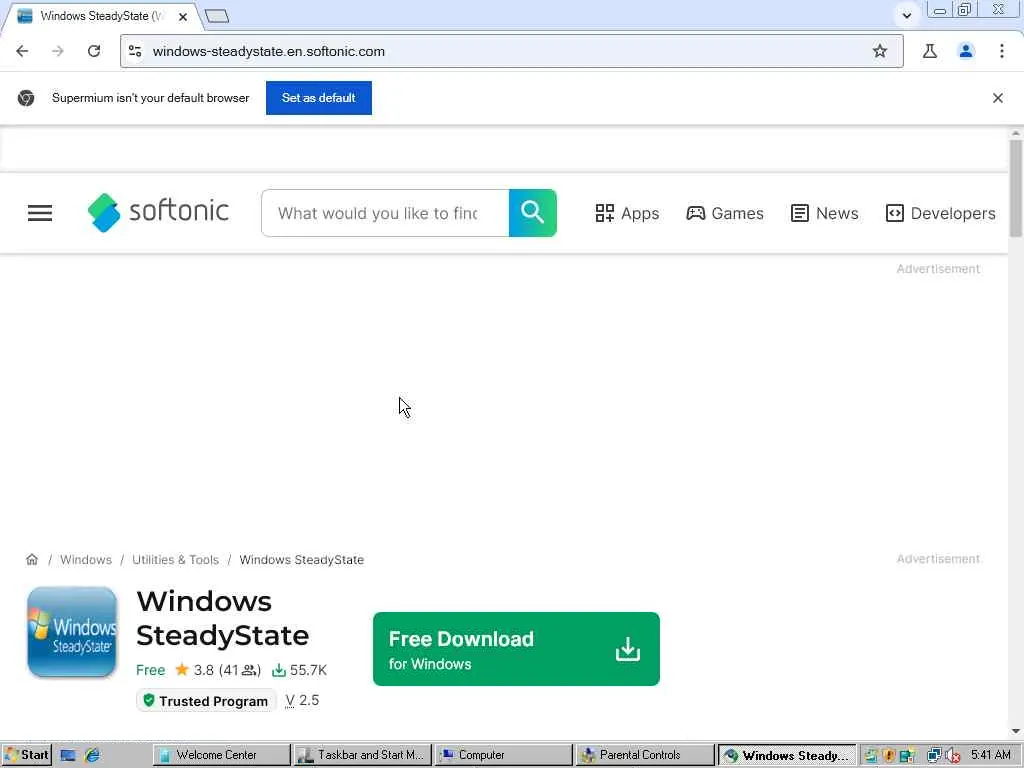This screenshot has width=1024, height=768.
Task: Open a new browser tab
Action: [x=217, y=16]
